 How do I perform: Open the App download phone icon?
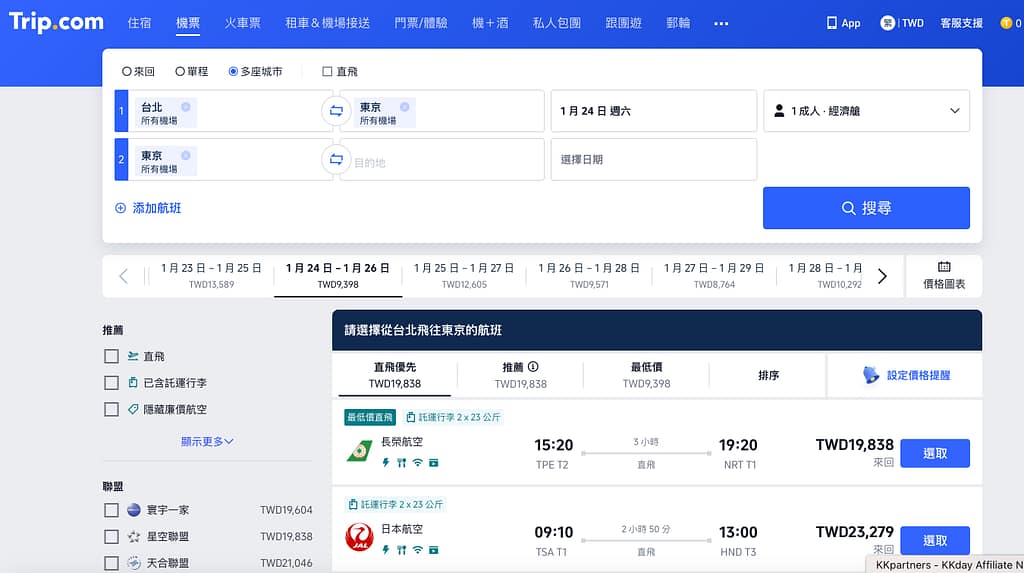[x=831, y=23]
